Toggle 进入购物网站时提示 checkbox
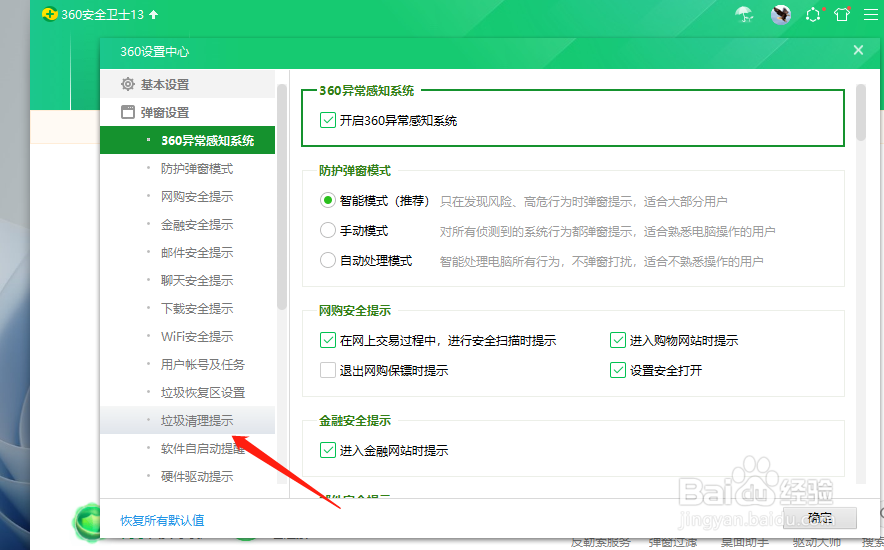This screenshot has width=884, height=550. [618, 340]
